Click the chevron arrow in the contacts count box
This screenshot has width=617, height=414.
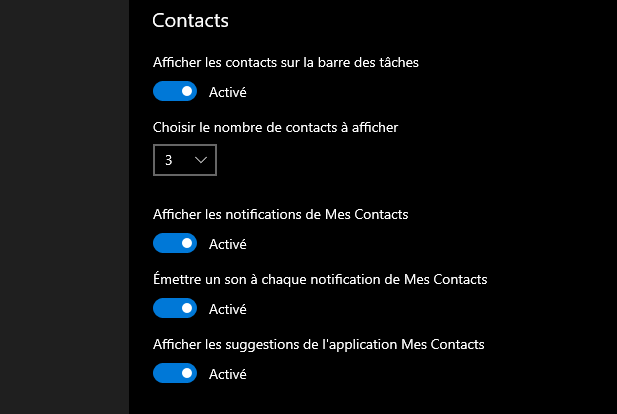(201, 160)
